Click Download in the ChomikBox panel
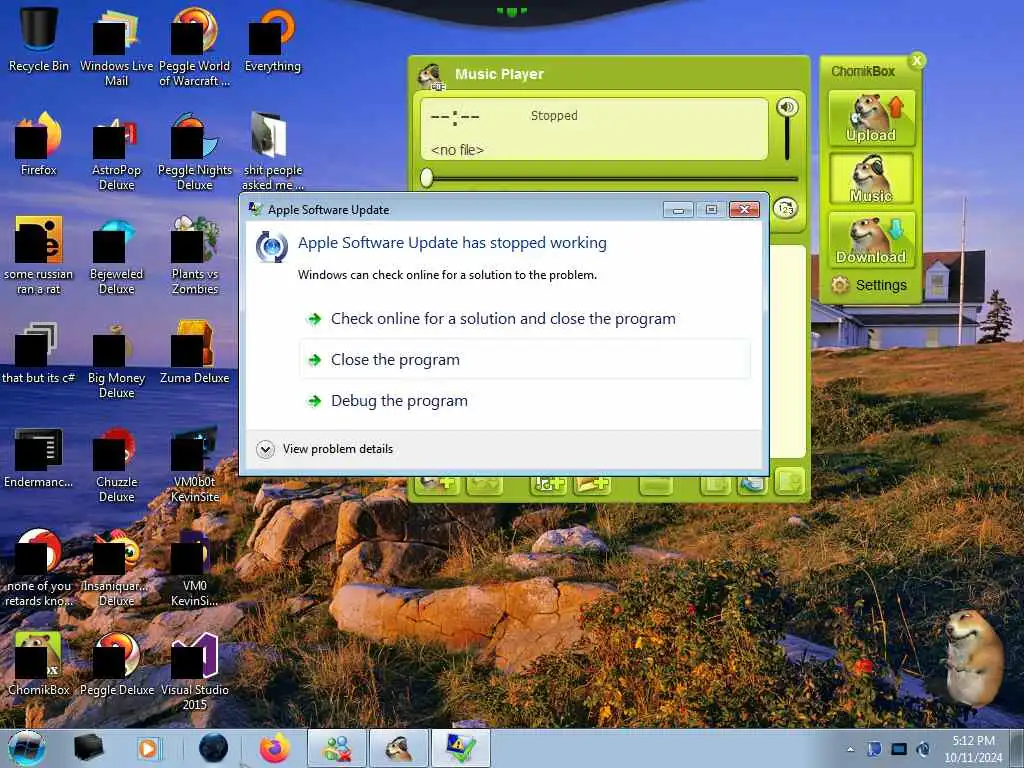 coord(871,240)
